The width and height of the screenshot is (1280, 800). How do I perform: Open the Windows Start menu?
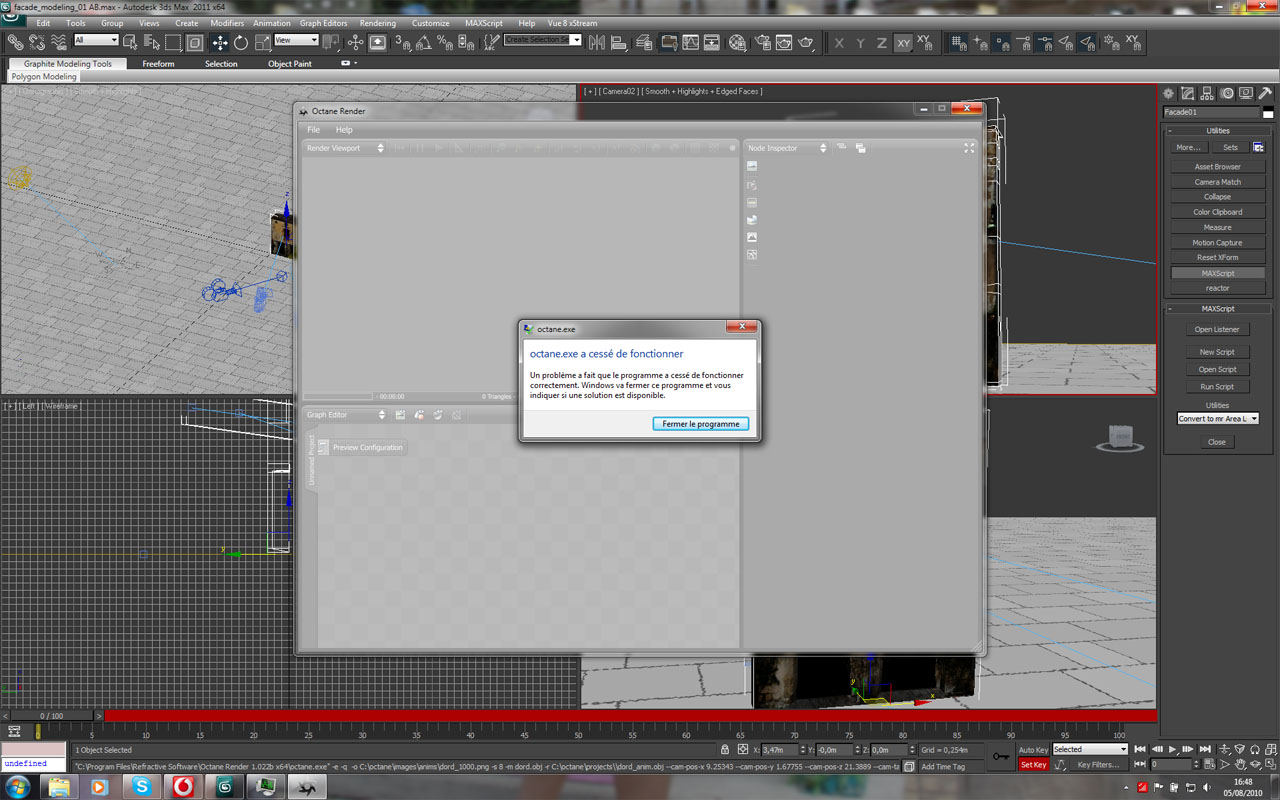pyautogui.click(x=19, y=786)
